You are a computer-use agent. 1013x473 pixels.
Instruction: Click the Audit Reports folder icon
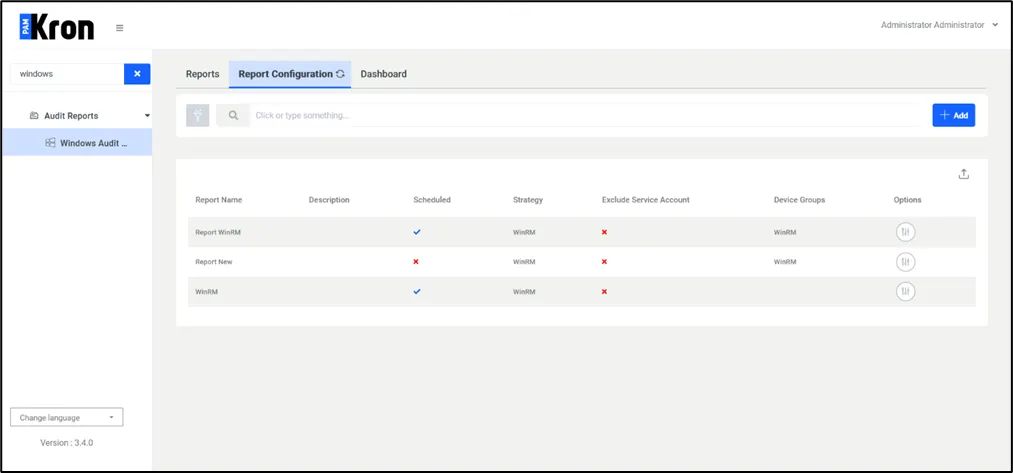coord(34,116)
